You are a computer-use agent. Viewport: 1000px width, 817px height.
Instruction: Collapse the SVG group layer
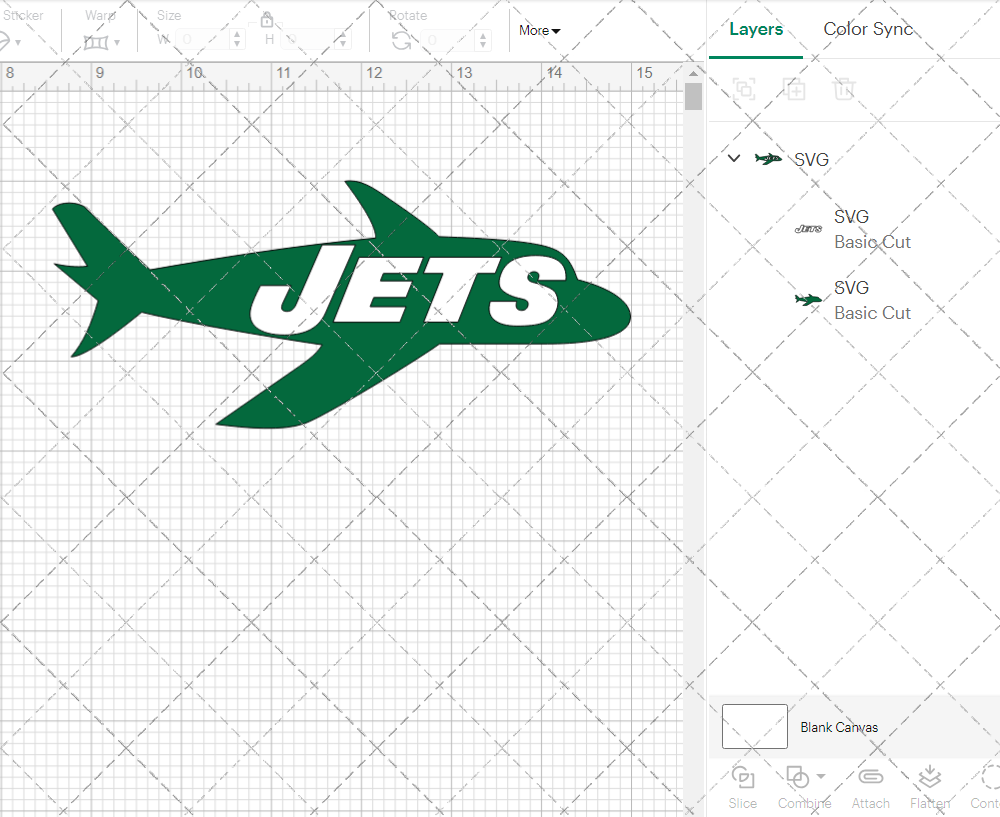(734, 158)
